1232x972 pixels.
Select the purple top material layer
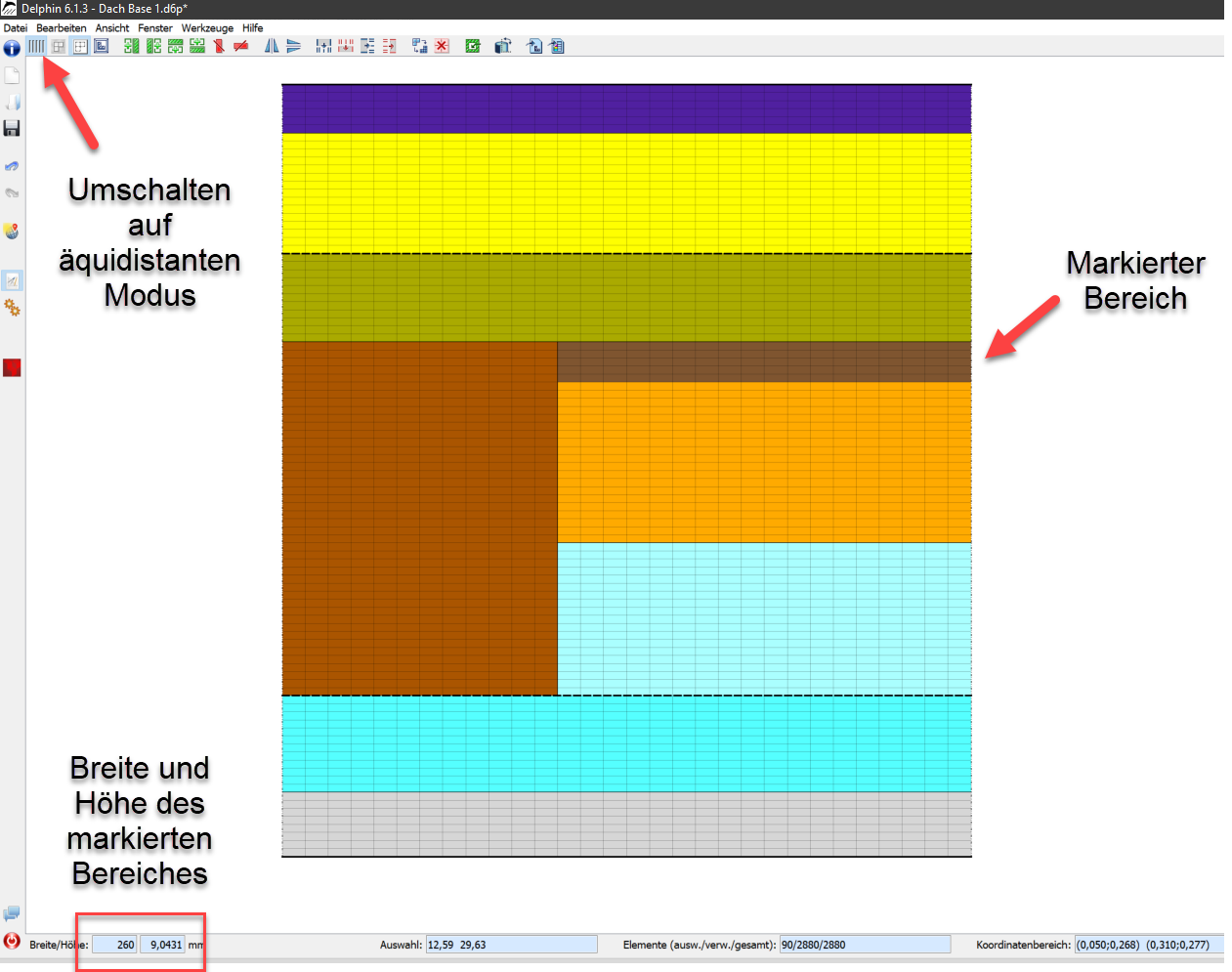coord(626,108)
